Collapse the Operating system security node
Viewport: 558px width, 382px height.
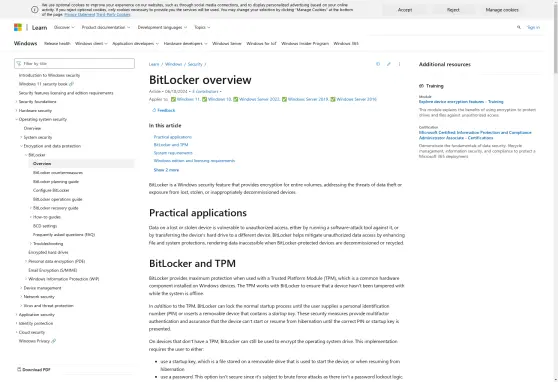coord(16,120)
